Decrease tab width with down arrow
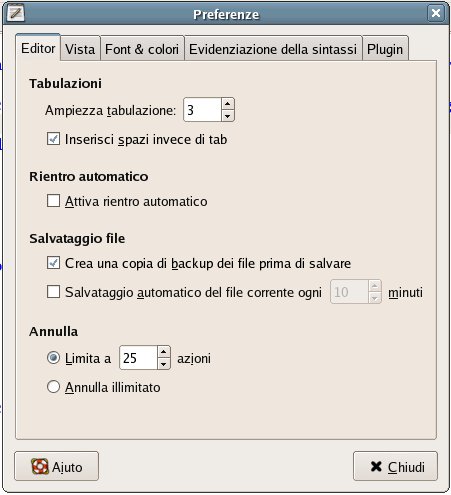Screen dimensions: 451x495 click(x=228, y=116)
